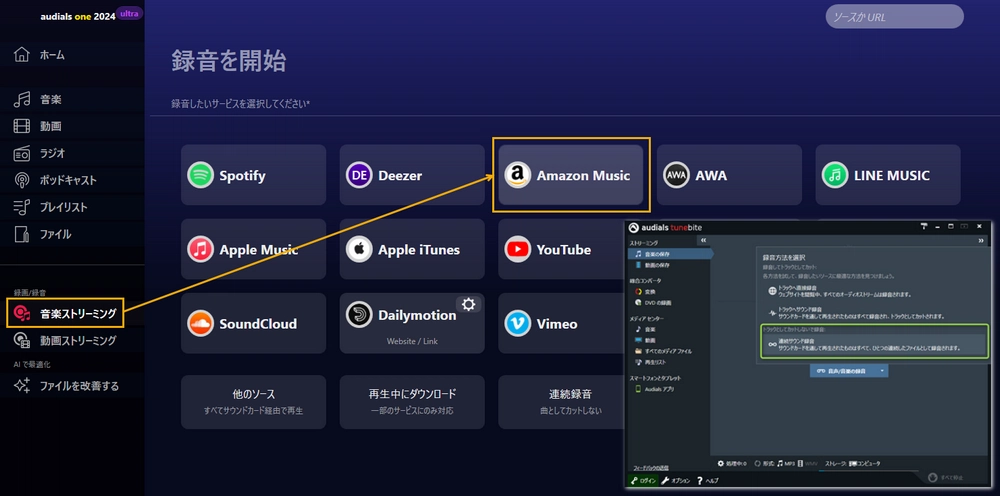Open ヘルプ in the Tunebite bottom bar
Screen dimensions: 1000x496
click(709, 480)
